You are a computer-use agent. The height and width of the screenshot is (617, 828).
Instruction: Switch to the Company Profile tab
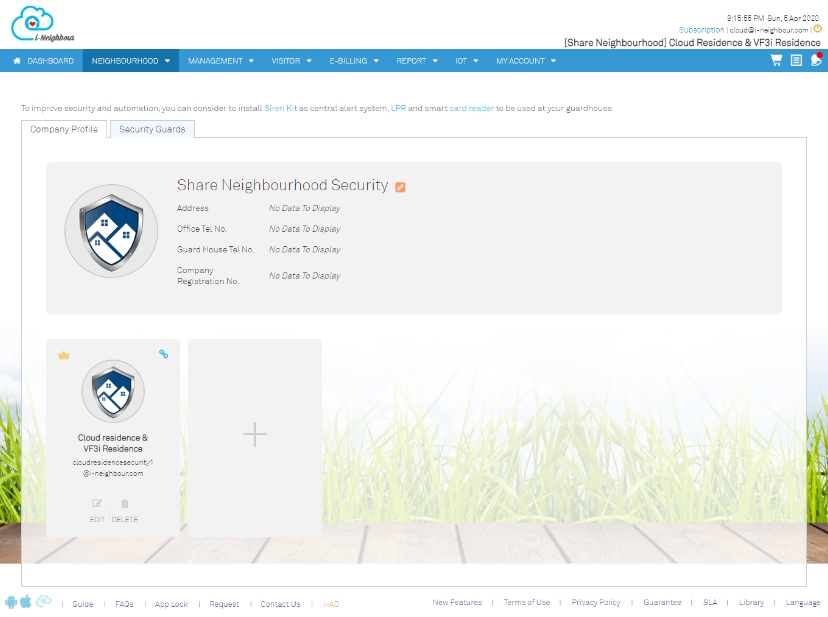point(63,129)
